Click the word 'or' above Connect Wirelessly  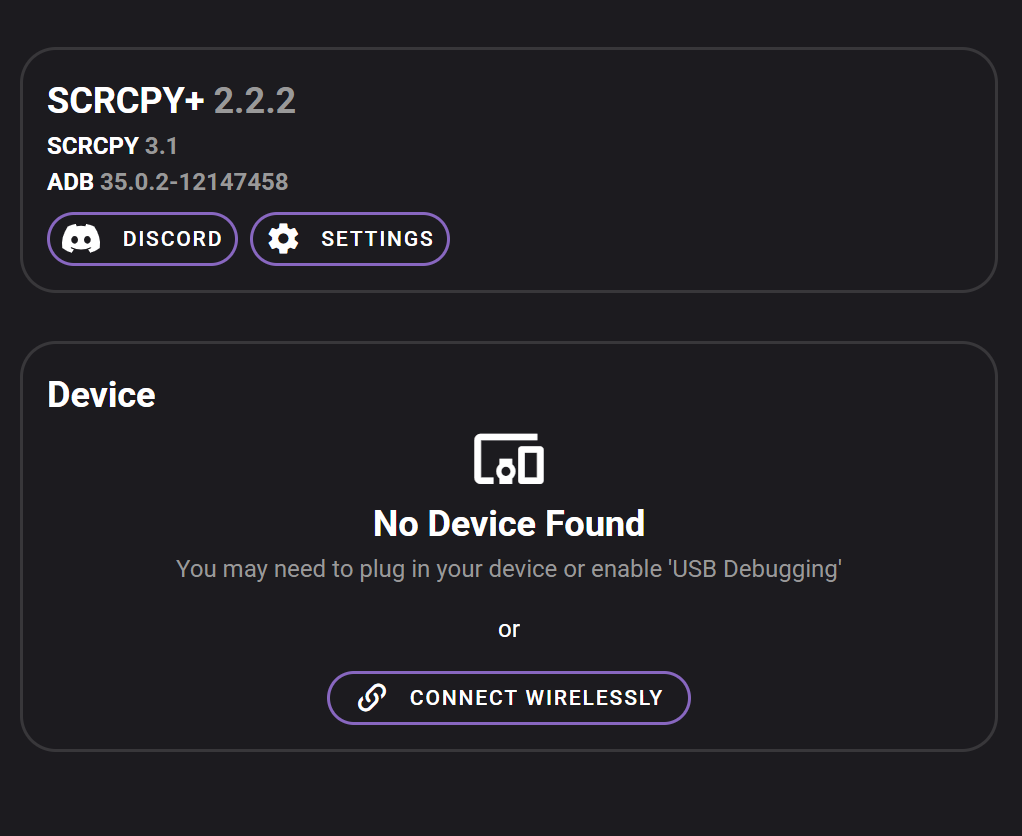[x=509, y=629]
